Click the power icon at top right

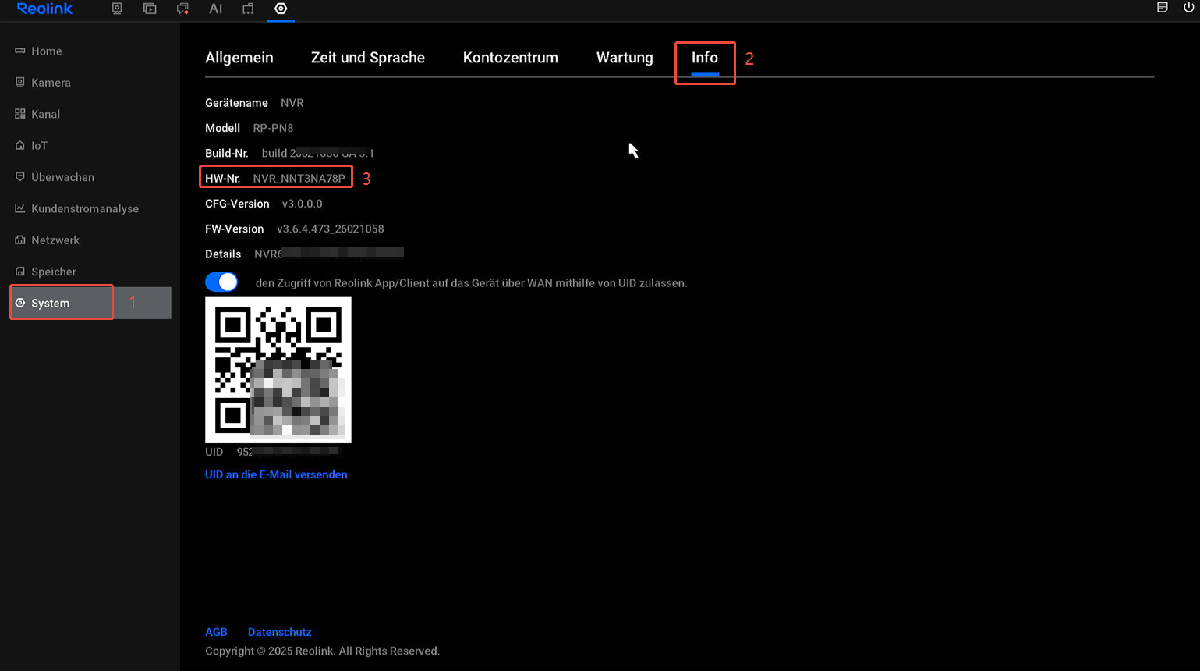point(1188,7)
